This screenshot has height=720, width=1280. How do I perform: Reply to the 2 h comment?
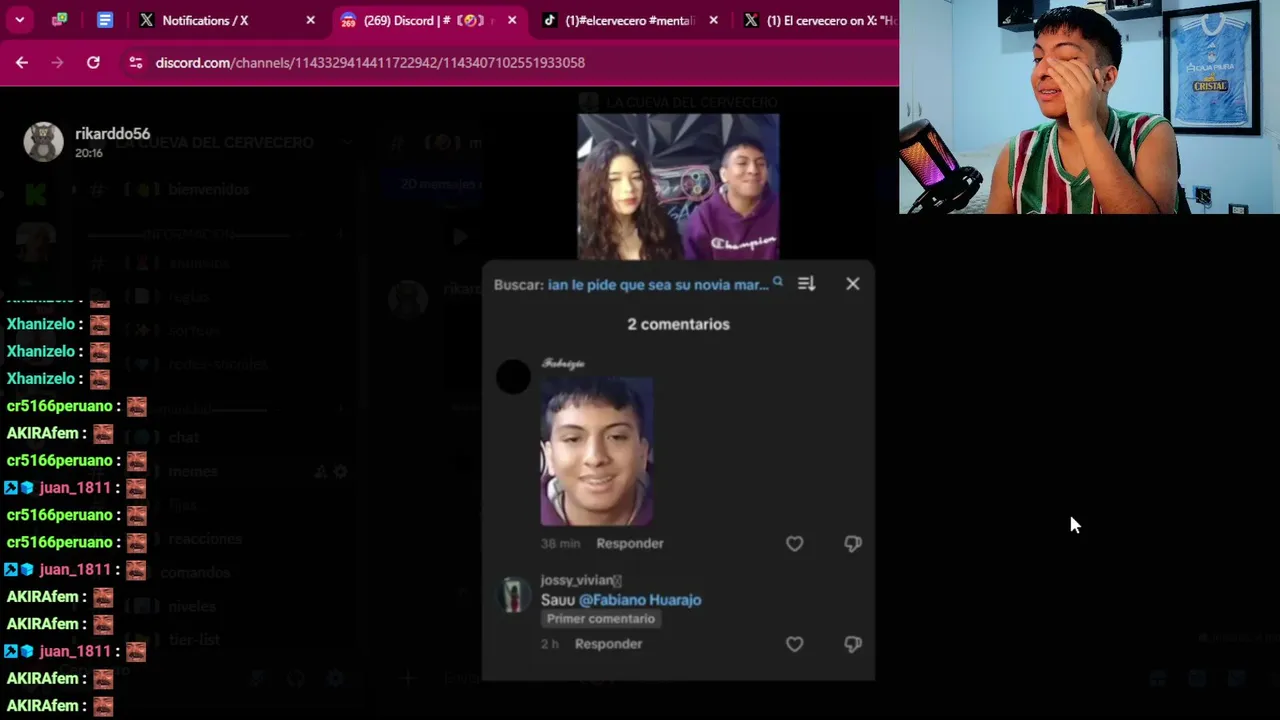608,644
